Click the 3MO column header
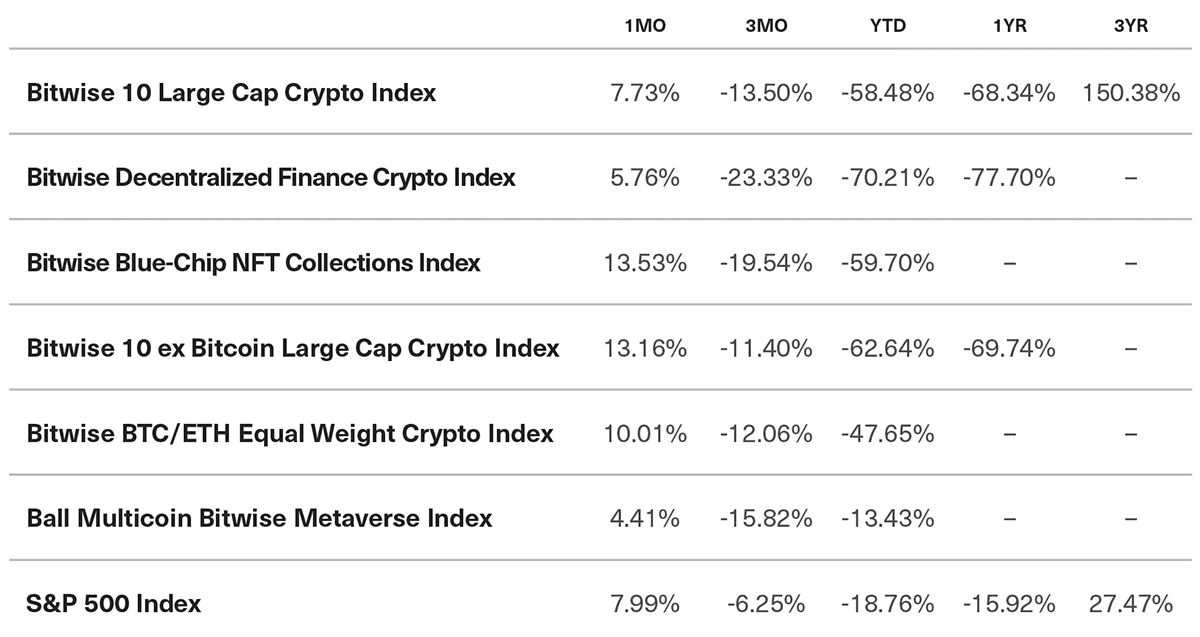 767,26
